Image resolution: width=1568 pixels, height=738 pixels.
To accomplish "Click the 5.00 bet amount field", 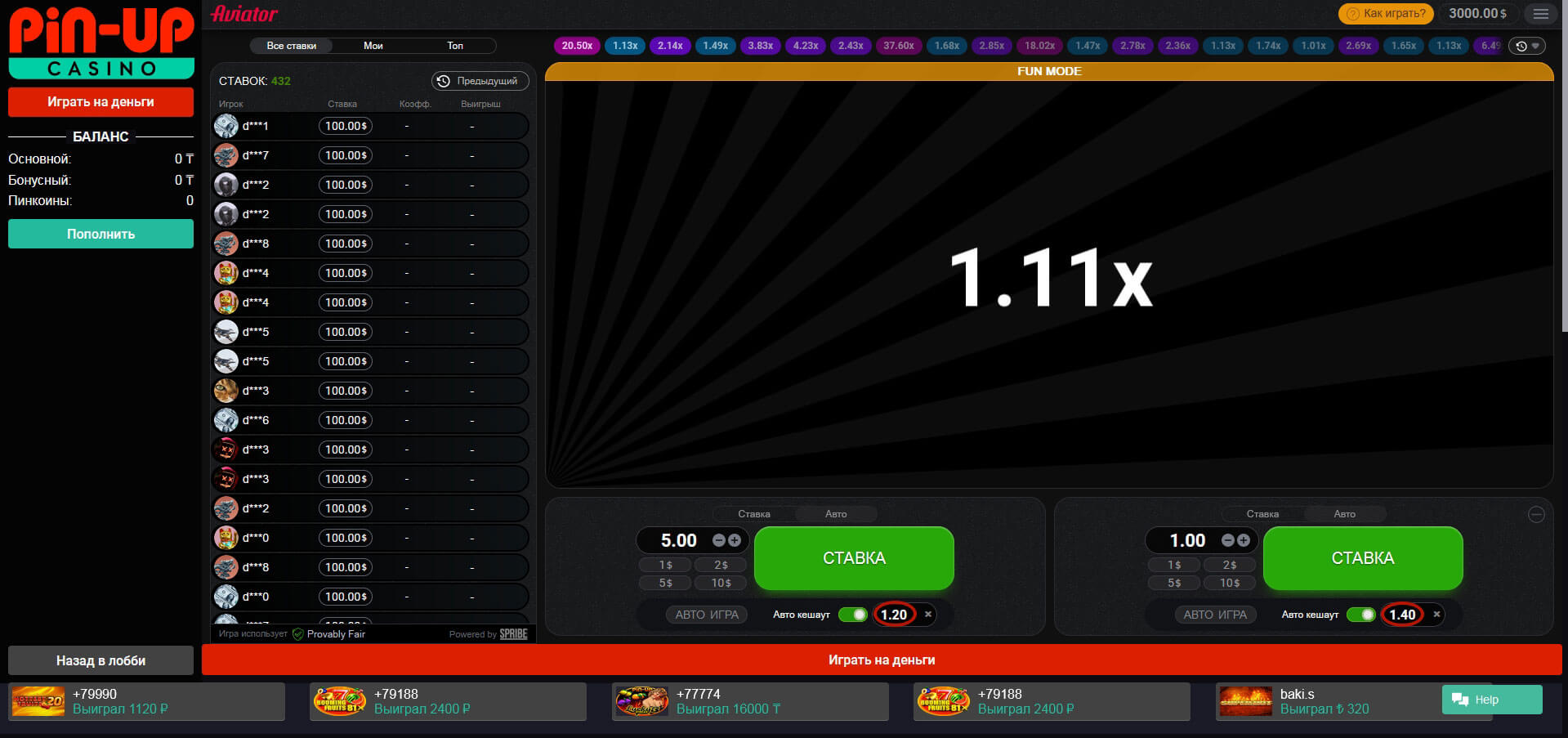I will pos(678,540).
